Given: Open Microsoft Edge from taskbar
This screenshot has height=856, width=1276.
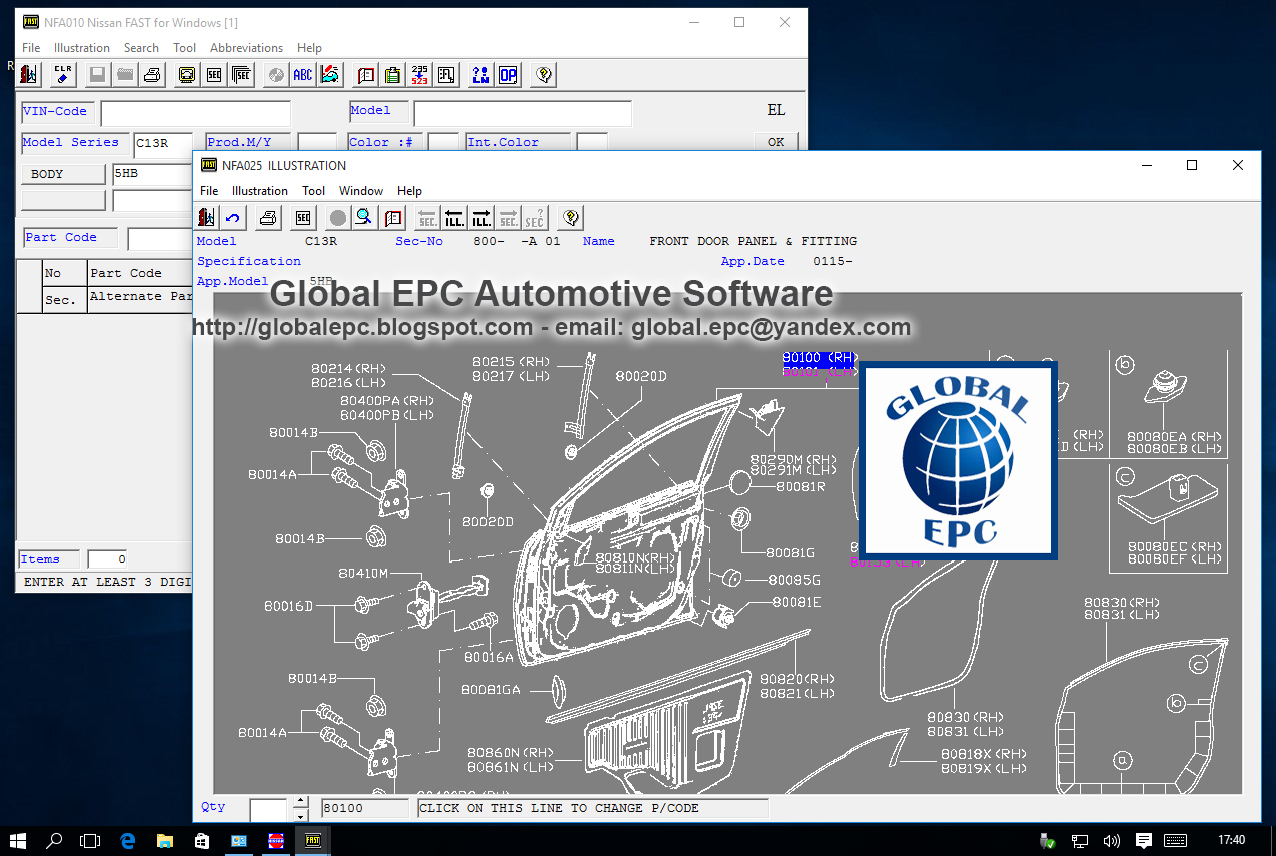Looking at the screenshot, I should point(128,841).
